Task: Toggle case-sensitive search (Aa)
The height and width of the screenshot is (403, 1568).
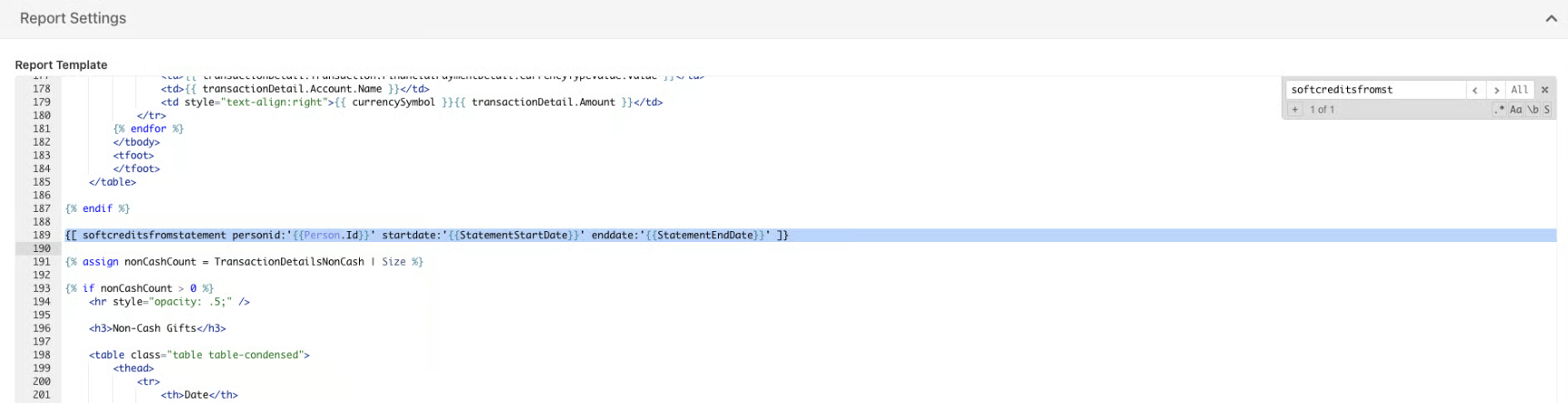Action: [1516, 109]
